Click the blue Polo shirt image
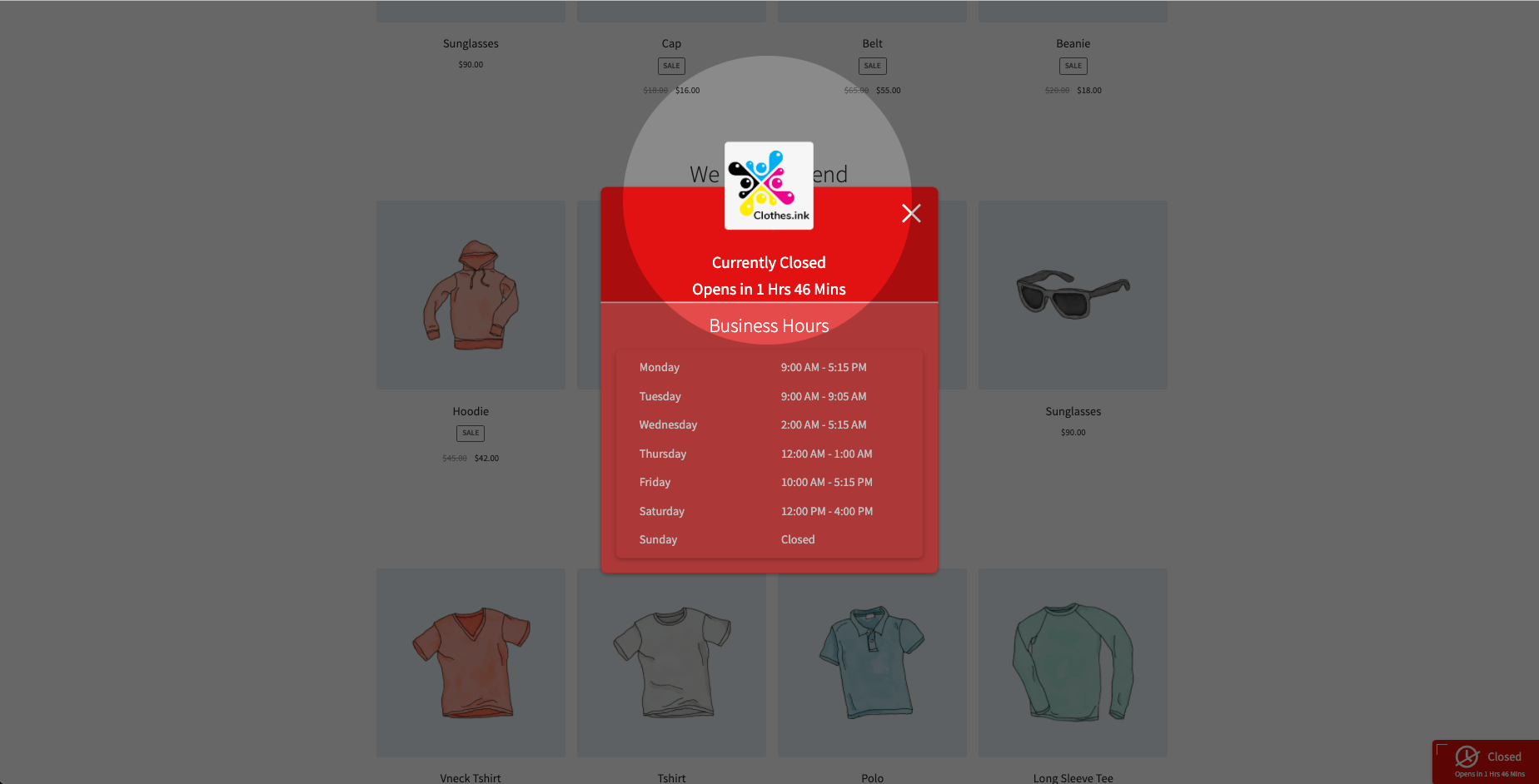The image size is (1539, 784). pyautogui.click(x=872, y=662)
